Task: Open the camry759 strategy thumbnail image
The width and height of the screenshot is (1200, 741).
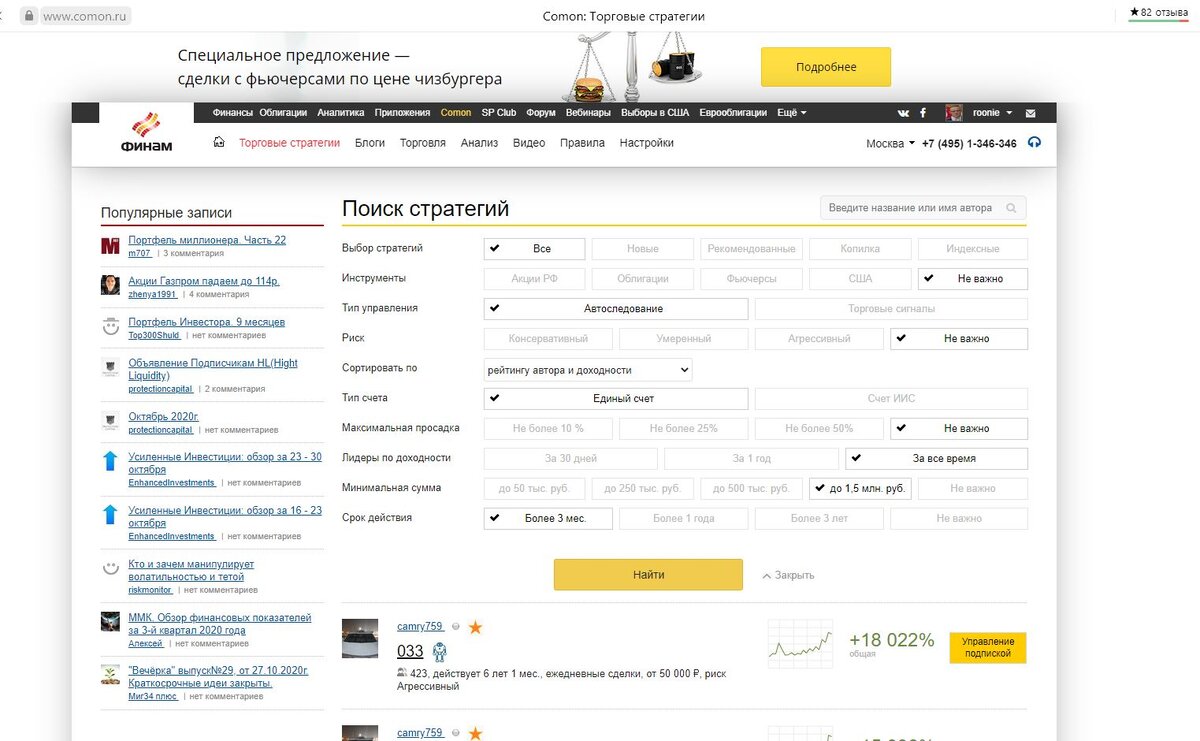Action: coord(360,638)
